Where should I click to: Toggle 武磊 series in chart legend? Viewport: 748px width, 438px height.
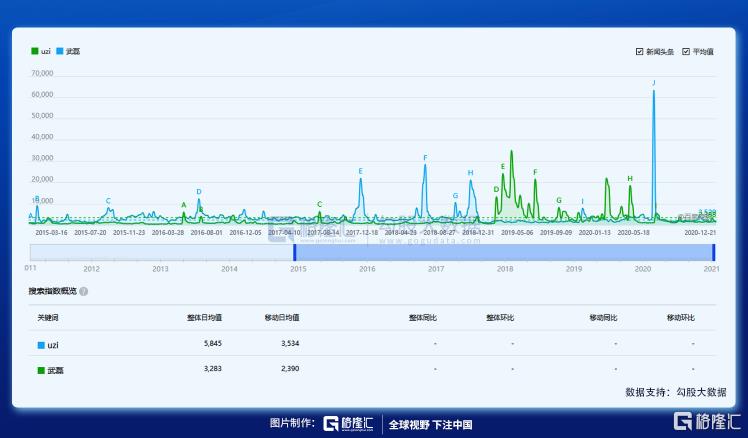click(x=68, y=51)
